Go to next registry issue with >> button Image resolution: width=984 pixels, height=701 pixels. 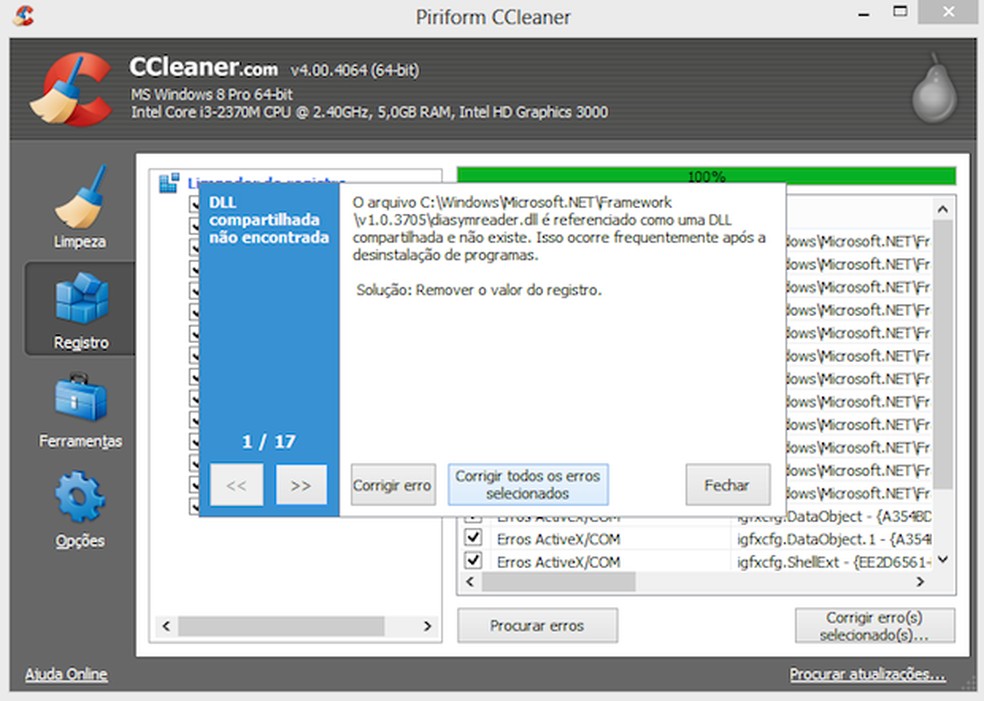(x=301, y=486)
